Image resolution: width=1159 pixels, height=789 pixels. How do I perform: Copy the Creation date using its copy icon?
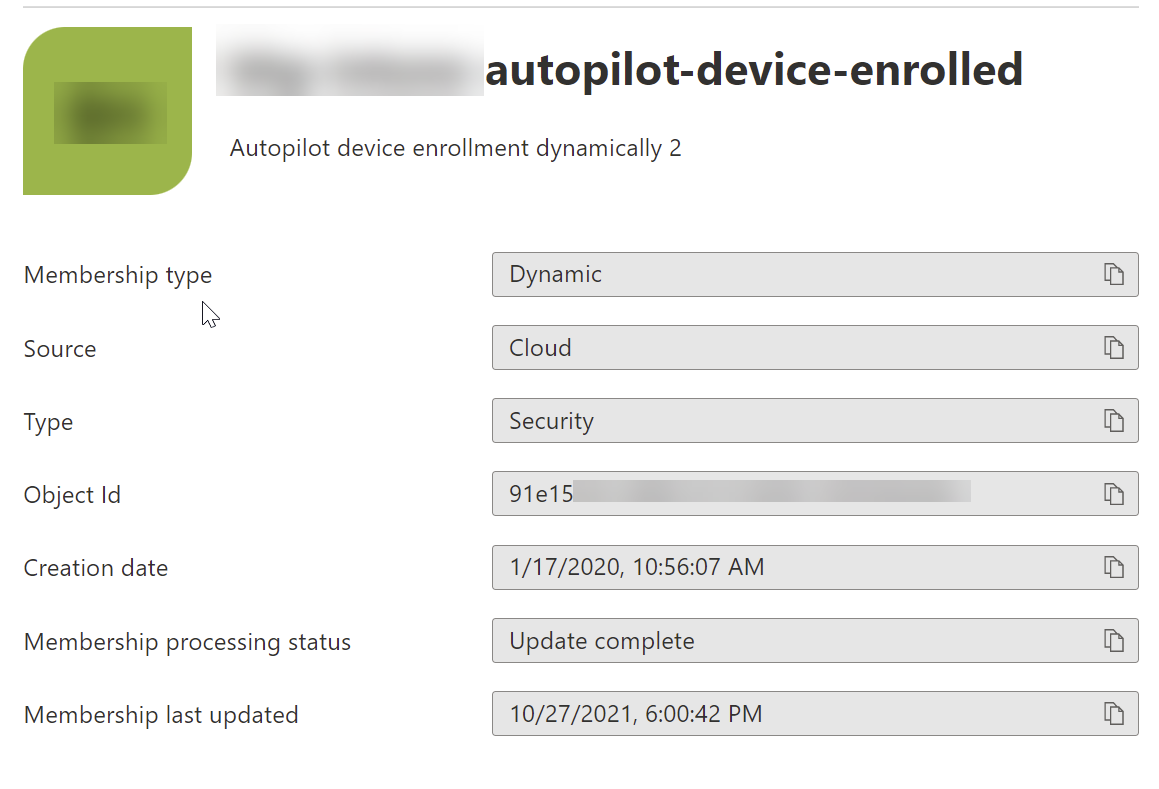[x=1114, y=567]
